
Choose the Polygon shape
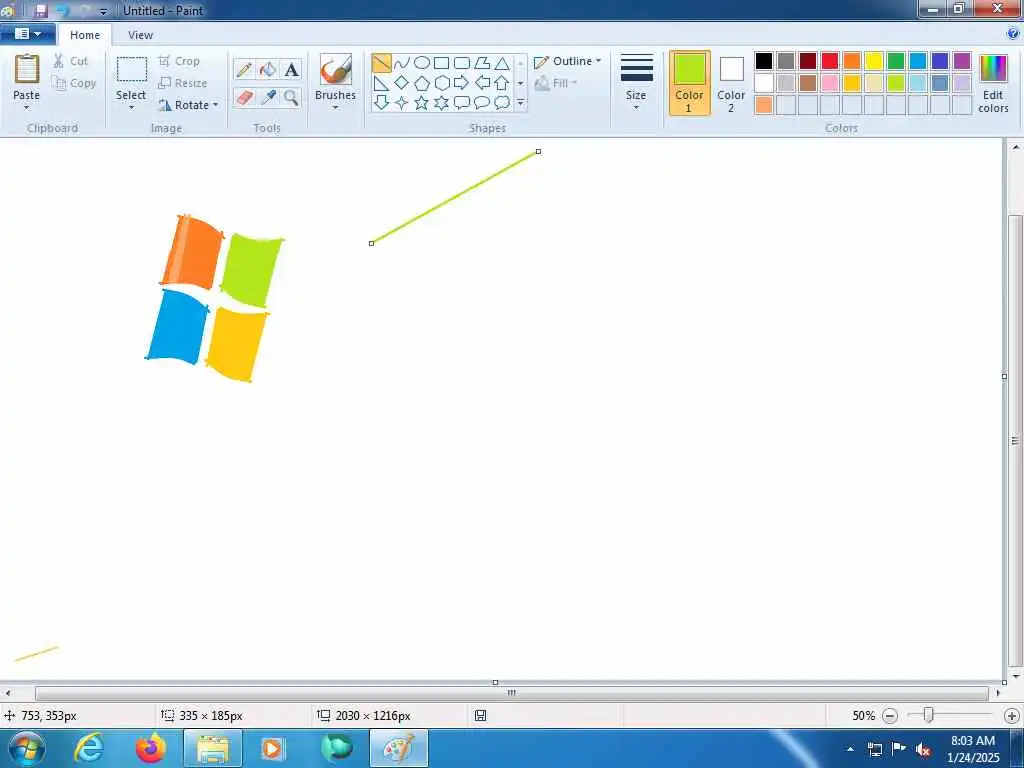482,63
